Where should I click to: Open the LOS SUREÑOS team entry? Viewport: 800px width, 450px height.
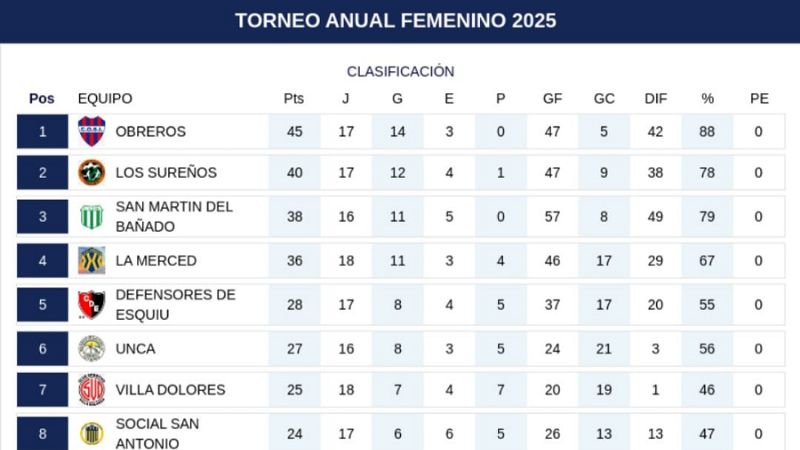point(166,173)
